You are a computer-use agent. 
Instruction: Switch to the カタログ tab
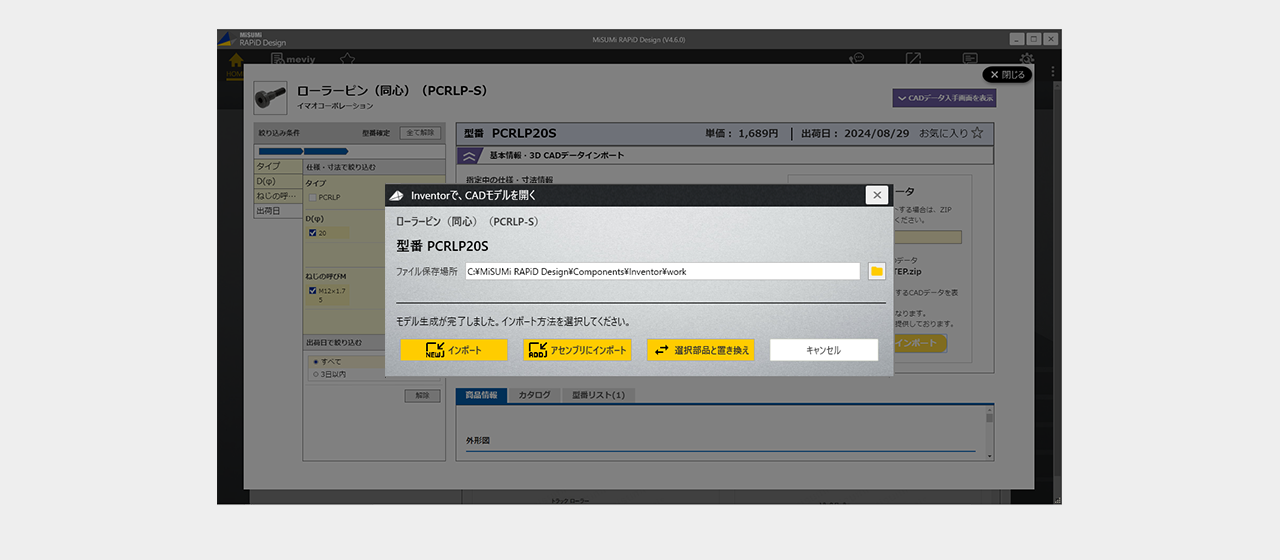pos(534,395)
